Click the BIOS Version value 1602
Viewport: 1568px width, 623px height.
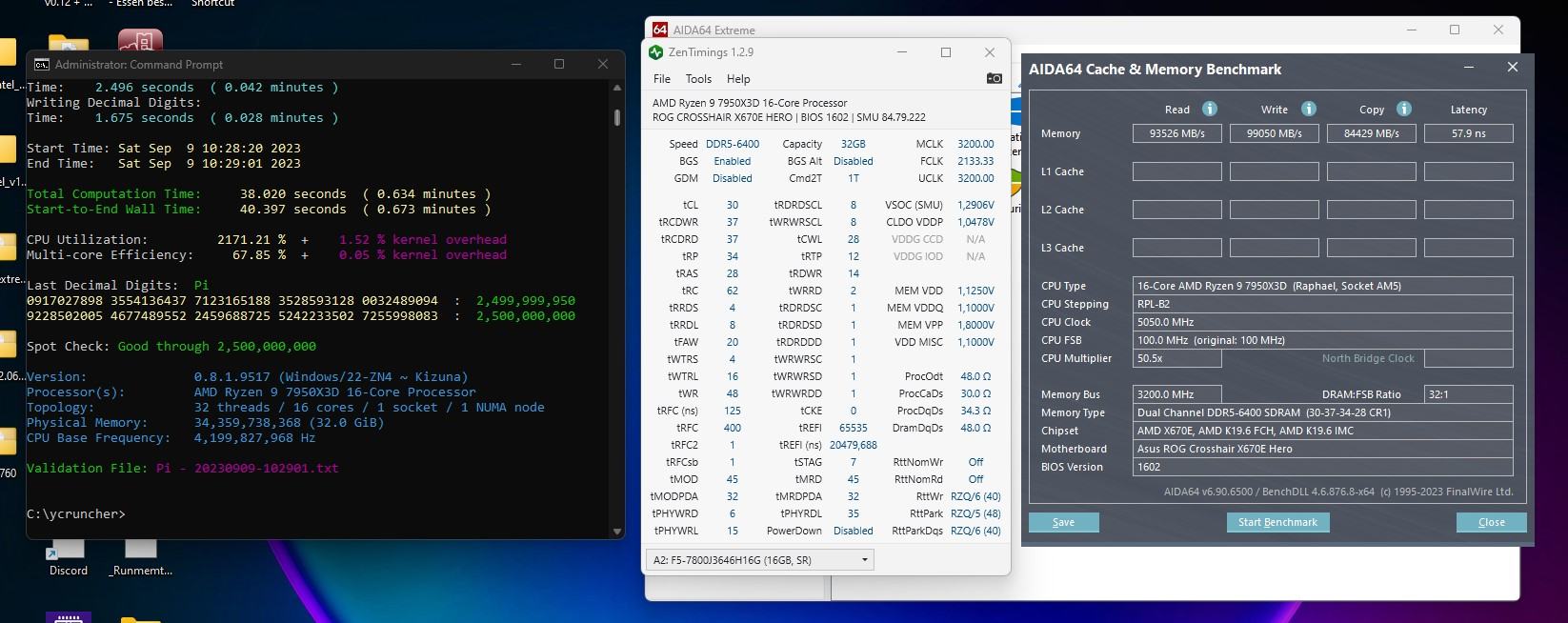pyautogui.click(x=1323, y=467)
